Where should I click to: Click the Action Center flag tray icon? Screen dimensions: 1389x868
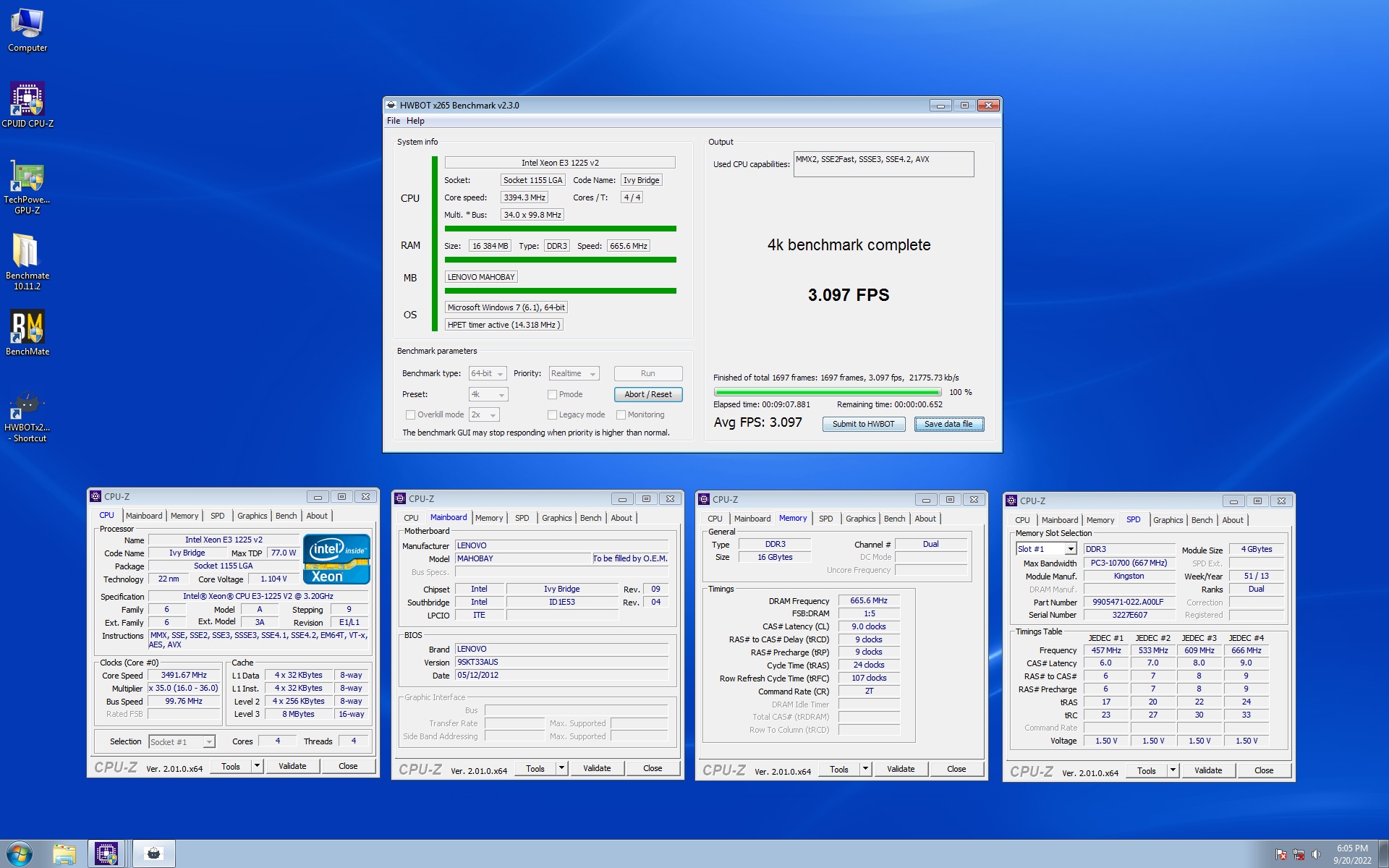click(1281, 854)
